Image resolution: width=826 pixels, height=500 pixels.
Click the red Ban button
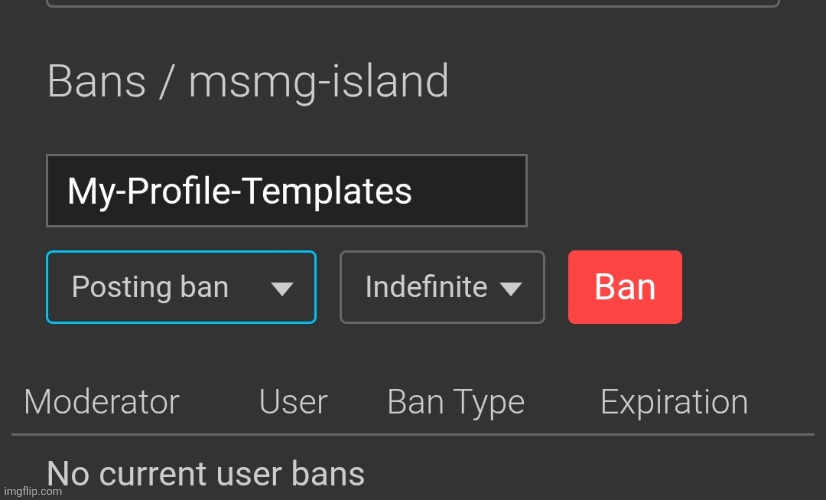pos(625,287)
